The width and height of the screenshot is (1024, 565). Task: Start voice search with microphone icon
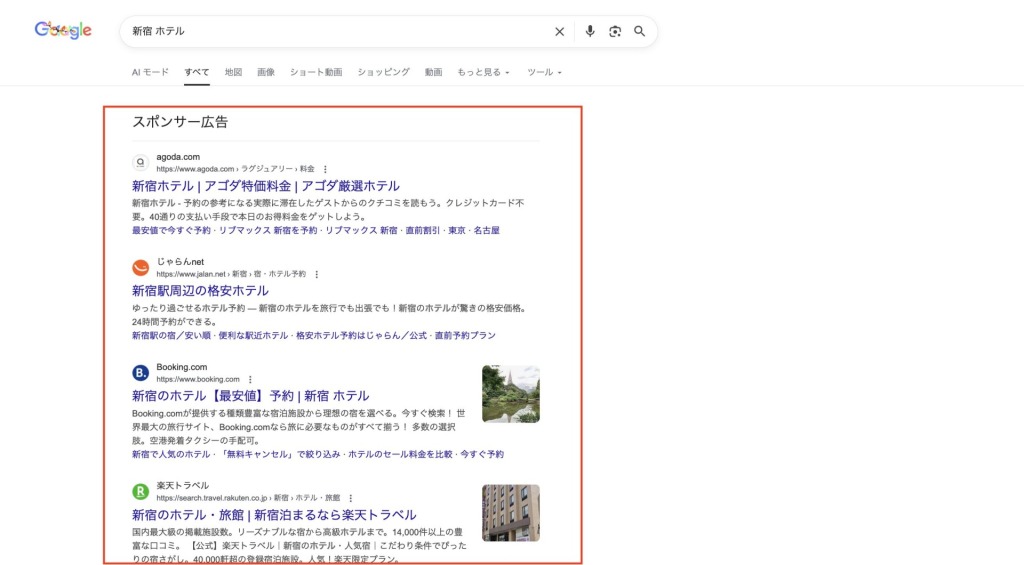coord(590,31)
